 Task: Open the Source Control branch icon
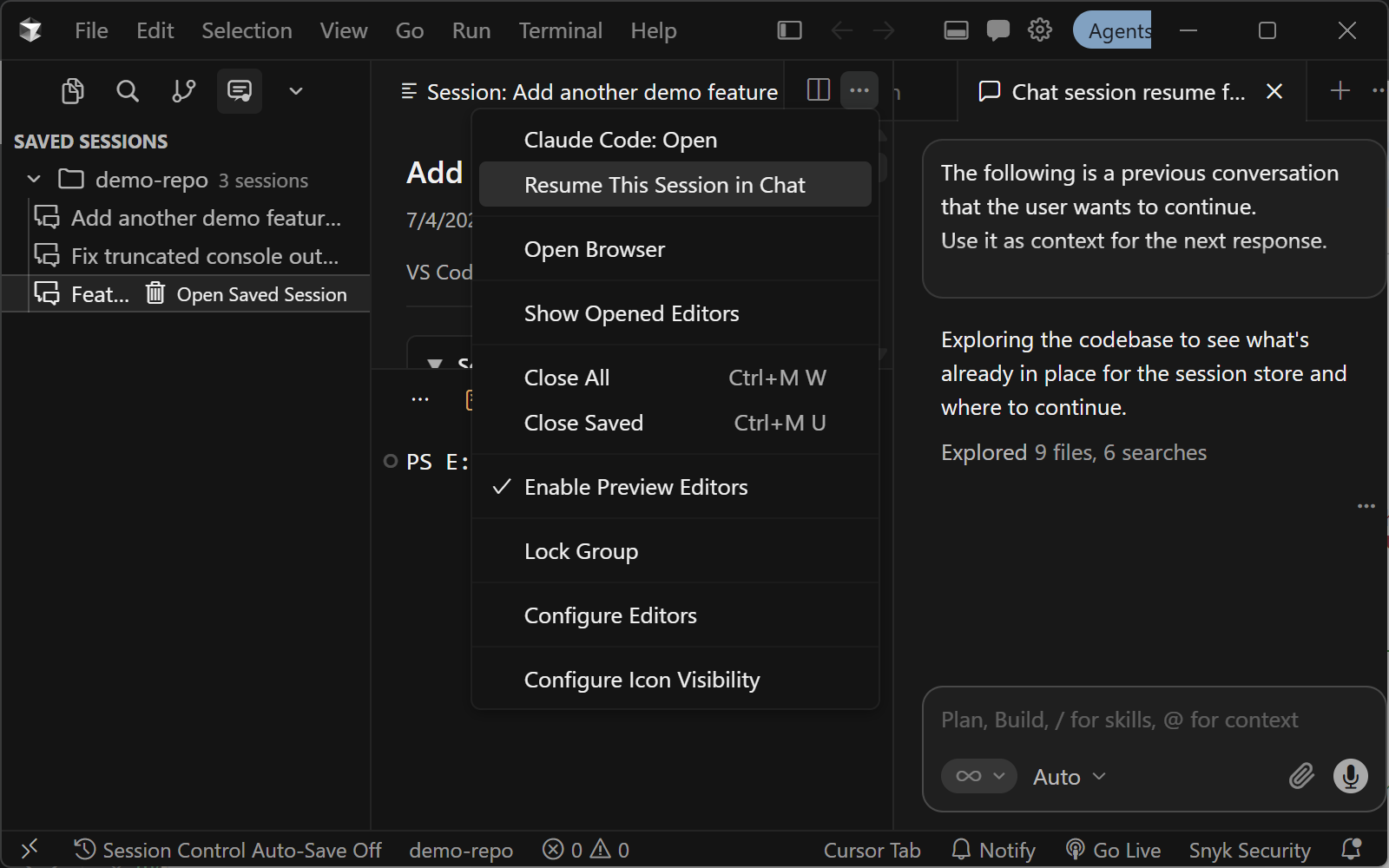click(x=183, y=91)
